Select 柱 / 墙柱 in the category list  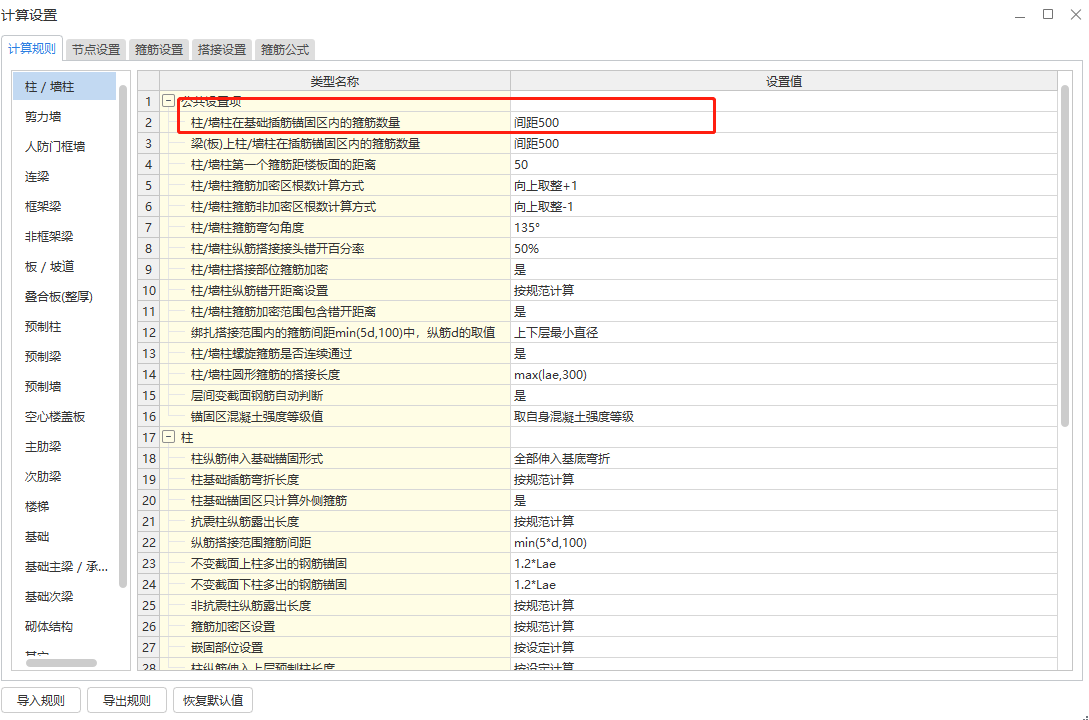tap(65, 87)
